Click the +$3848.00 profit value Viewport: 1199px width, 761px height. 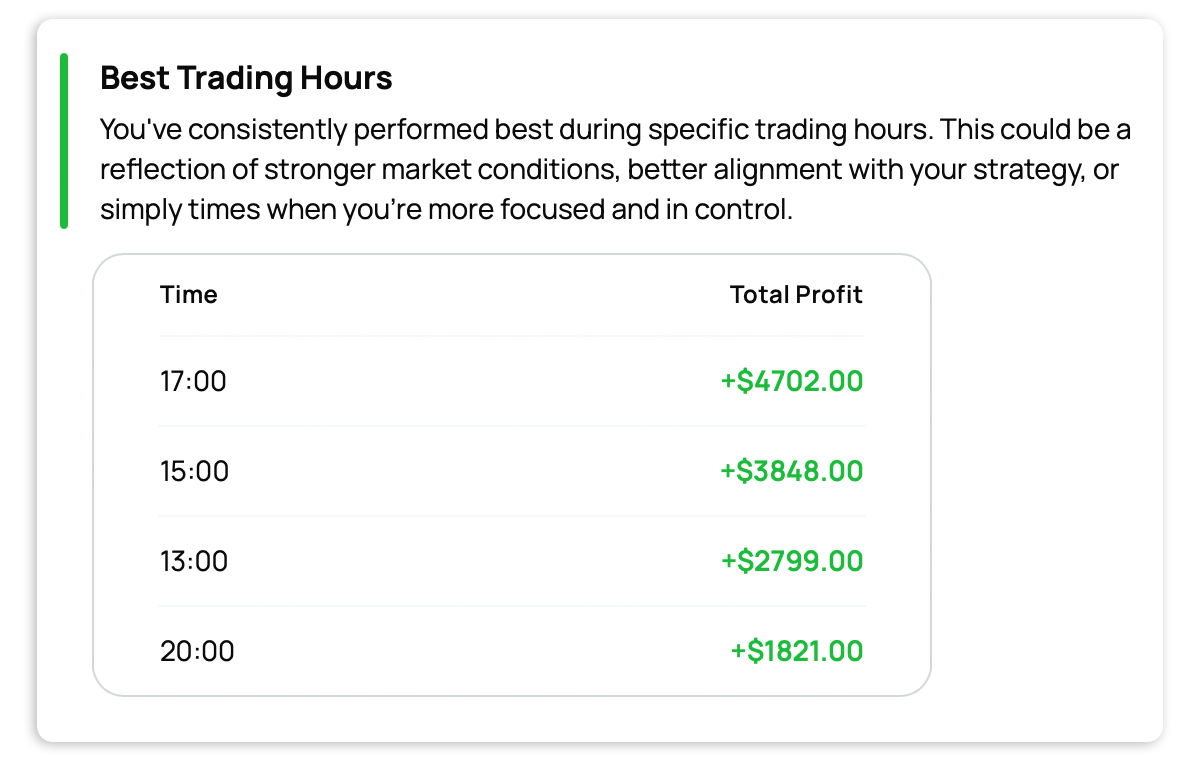[x=791, y=471]
